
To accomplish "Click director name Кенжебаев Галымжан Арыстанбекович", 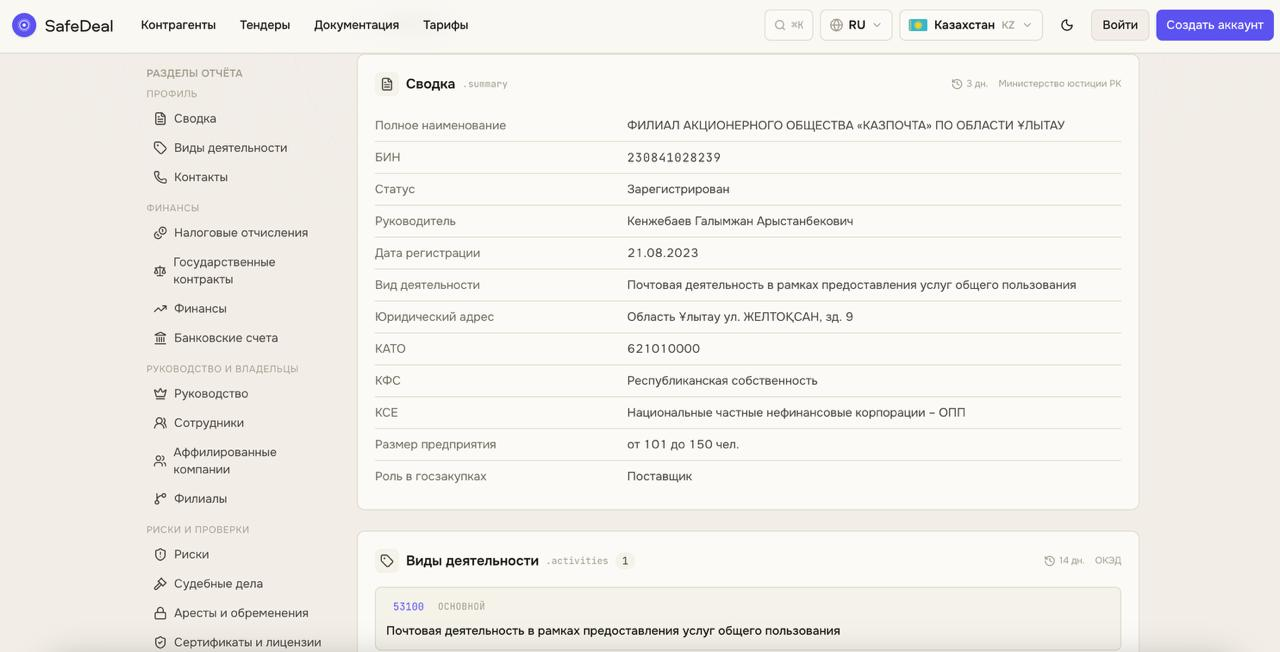I will (740, 221).
